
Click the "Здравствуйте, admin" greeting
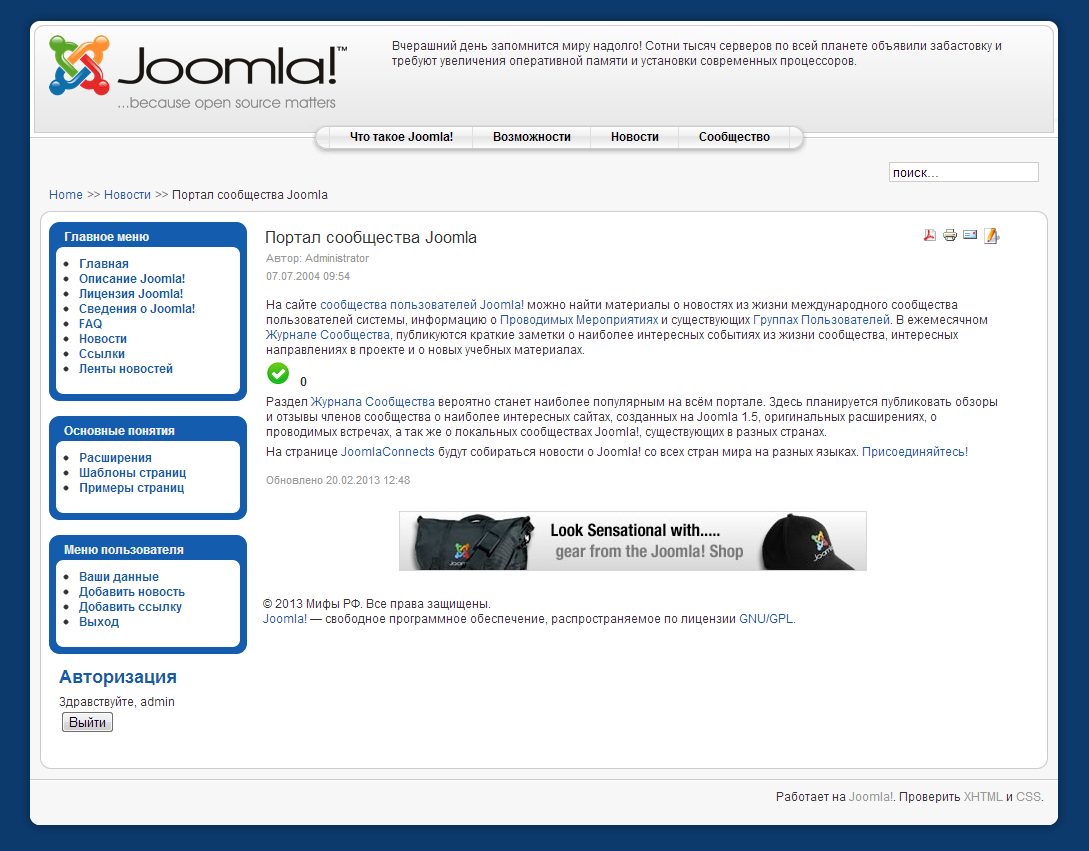coord(117,702)
